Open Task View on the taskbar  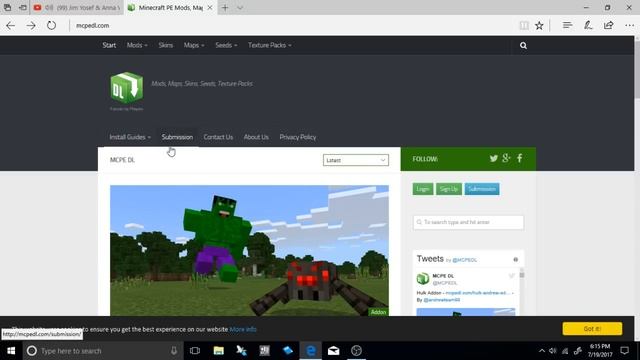click(195, 351)
